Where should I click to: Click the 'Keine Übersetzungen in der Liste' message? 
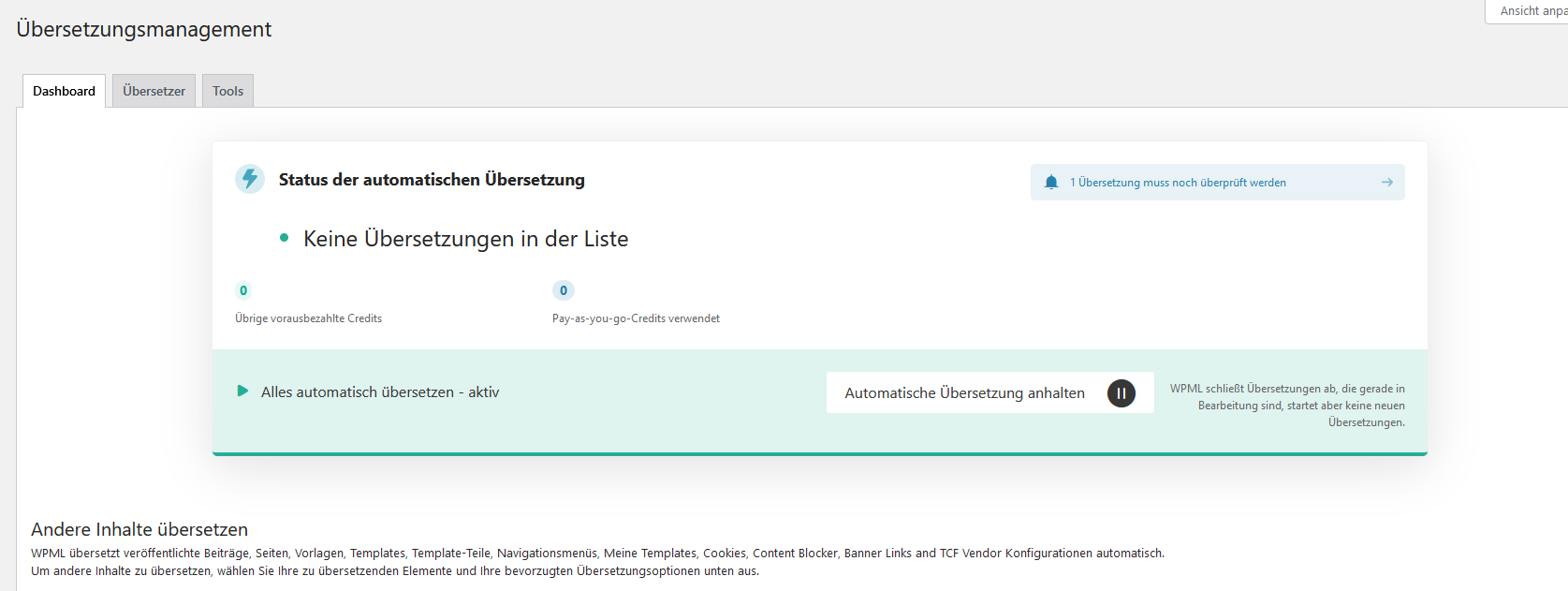[x=465, y=239]
